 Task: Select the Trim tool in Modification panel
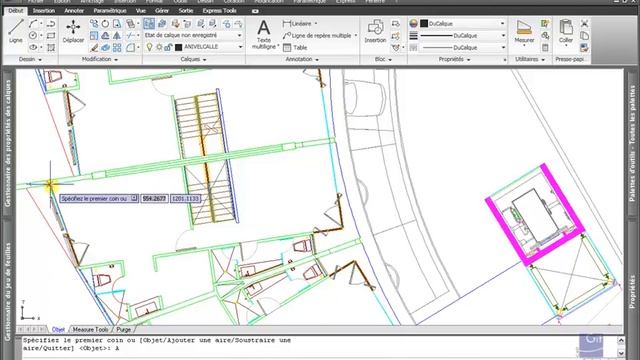(x=130, y=36)
